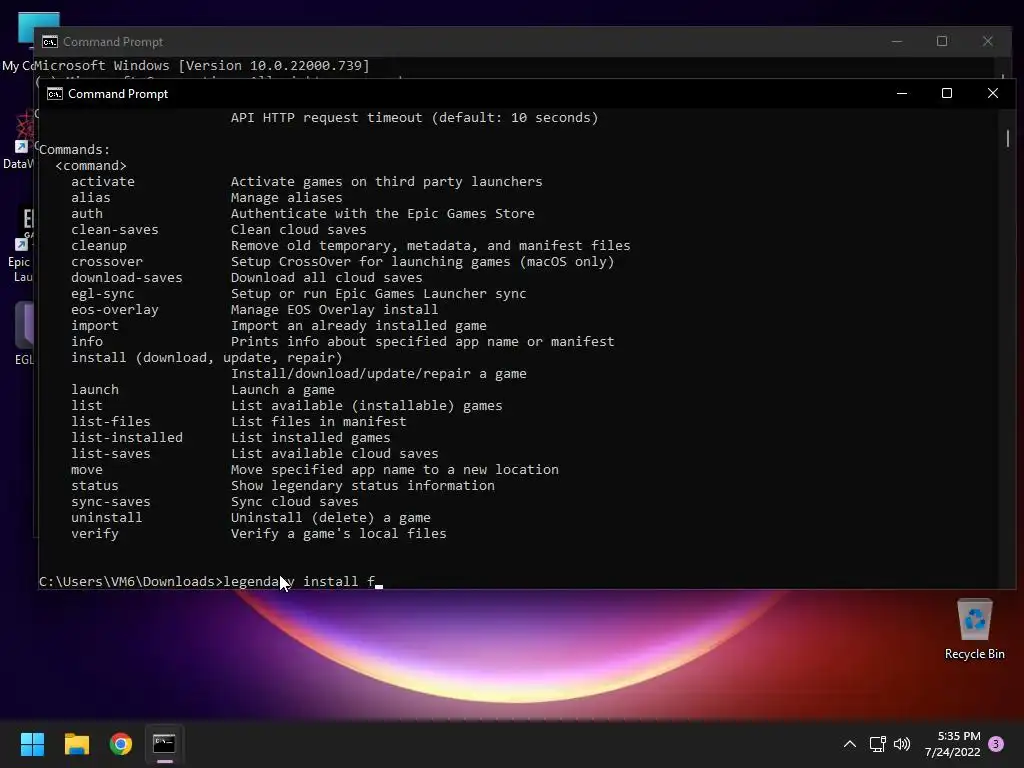Click the 'eos-overlay' command text
1024x768 pixels.
[x=115, y=310]
